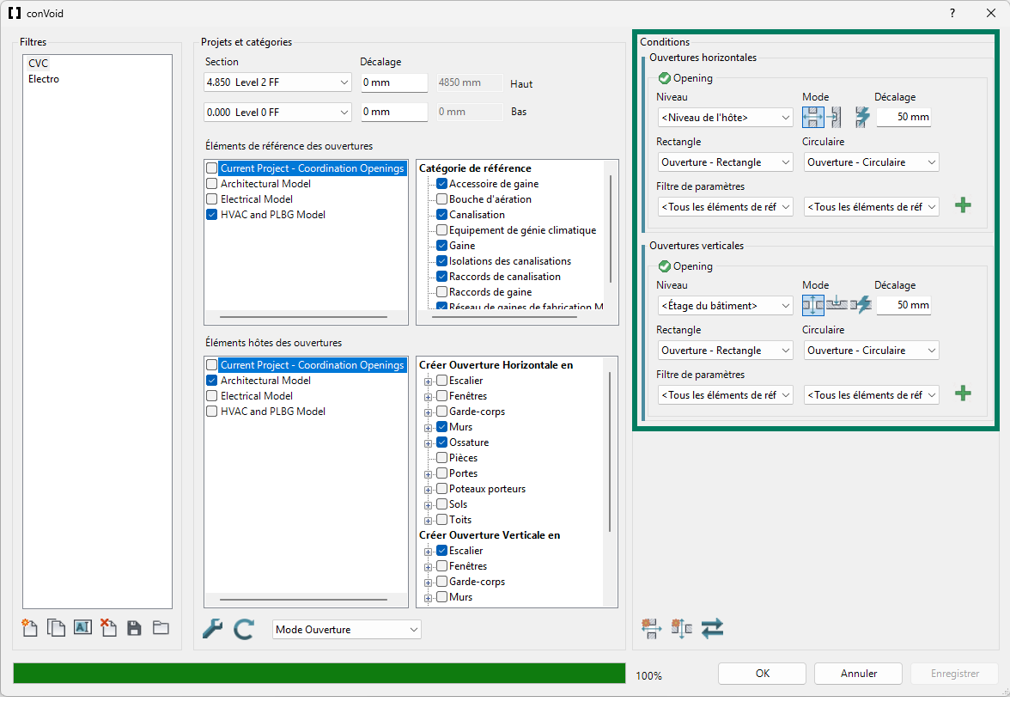Uncheck Isolations des canalisations
The height and width of the screenshot is (720, 1010).
tap(442, 261)
